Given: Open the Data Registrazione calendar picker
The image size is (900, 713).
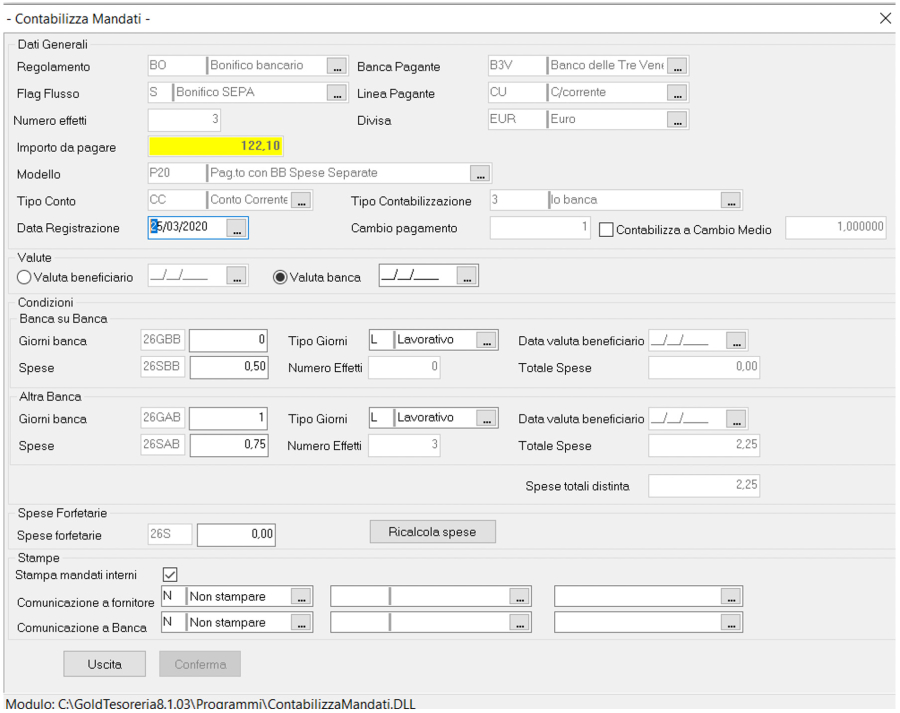Looking at the screenshot, I should tap(236, 229).
